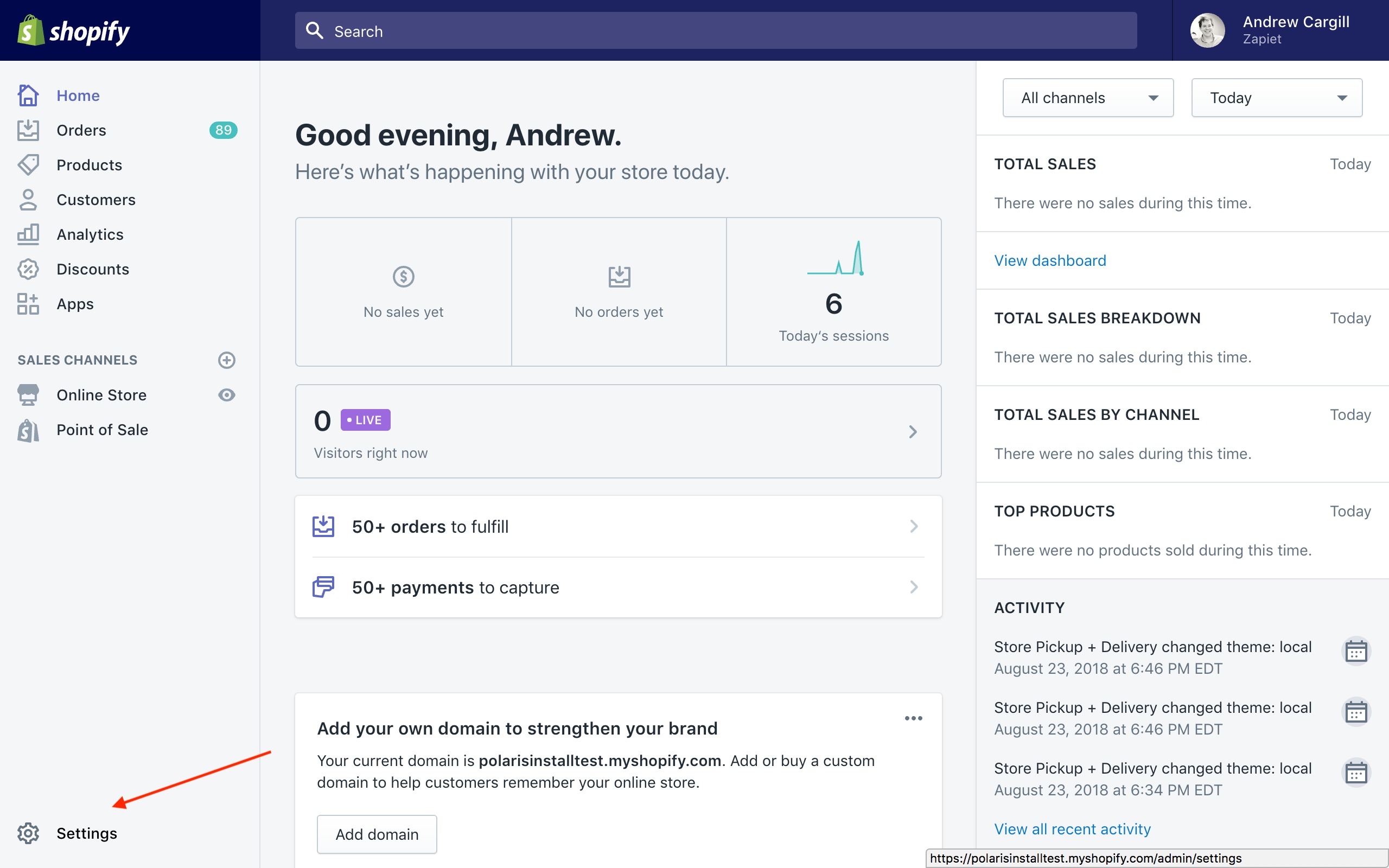Open the All channels dropdown

(x=1088, y=98)
